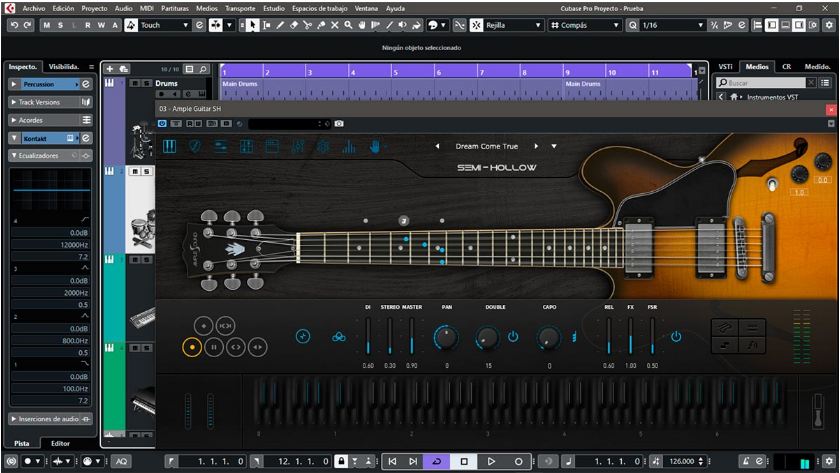This screenshot has height=473, width=840.
Task: Click the CAPO knob
Action: 549,337
